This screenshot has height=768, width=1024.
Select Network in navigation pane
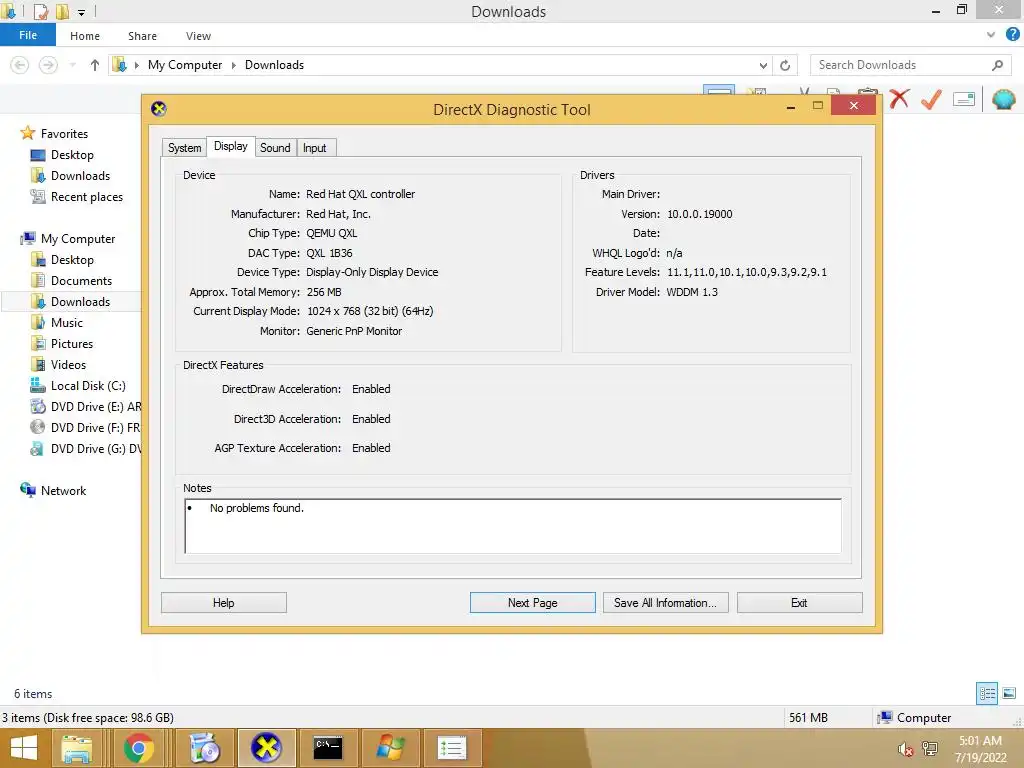pos(63,490)
